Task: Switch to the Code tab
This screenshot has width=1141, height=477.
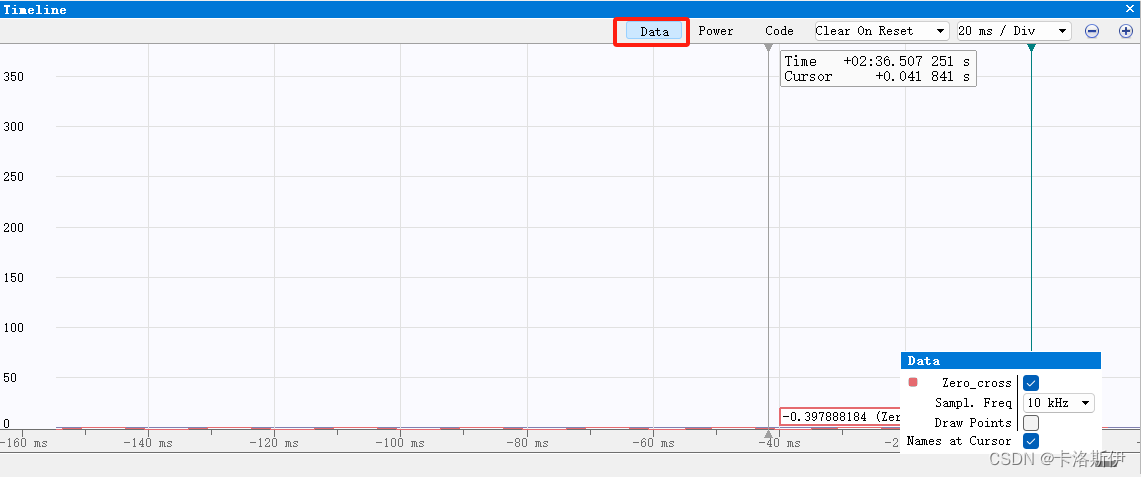Action: pyautogui.click(x=779, y=31)
